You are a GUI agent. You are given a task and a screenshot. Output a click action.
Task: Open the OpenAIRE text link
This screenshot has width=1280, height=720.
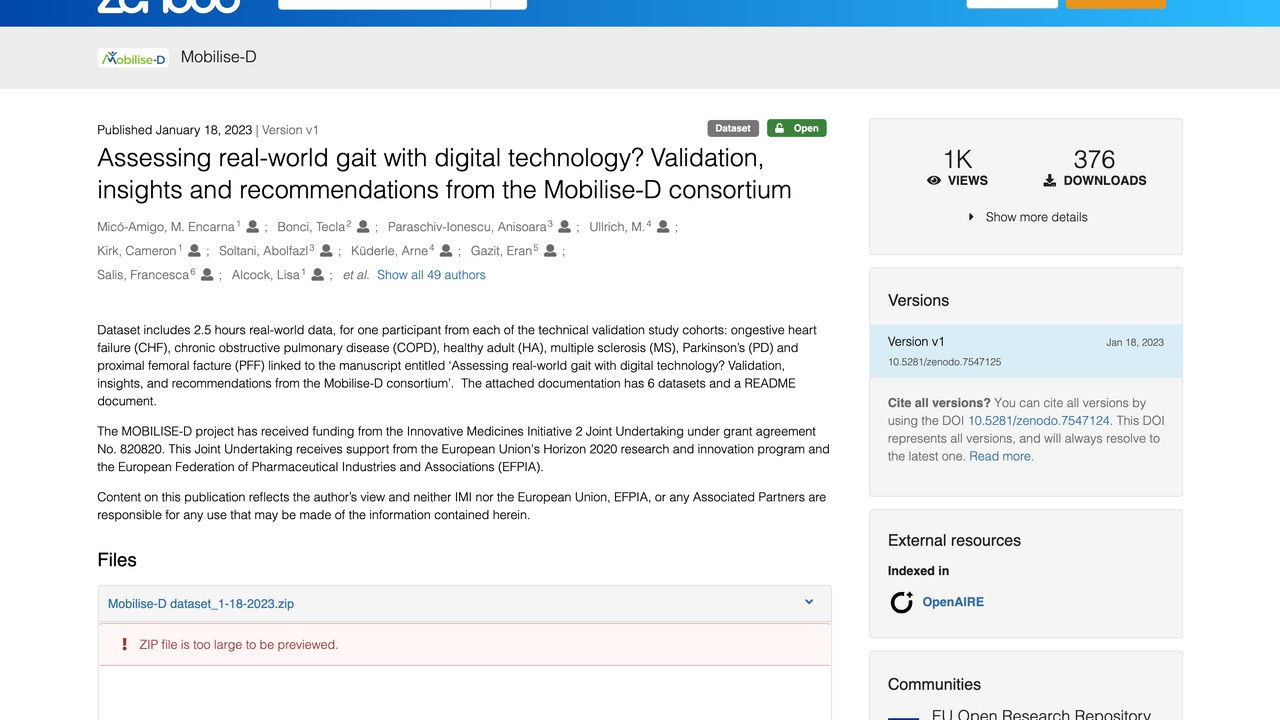tap(953, 602)
